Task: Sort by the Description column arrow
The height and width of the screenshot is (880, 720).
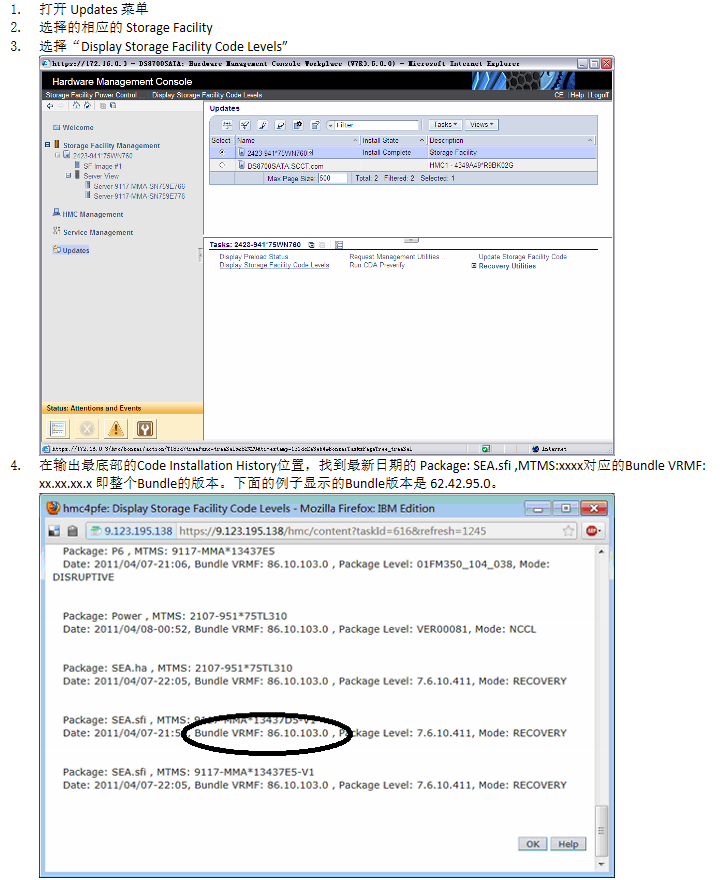Action: pos(590,140)
